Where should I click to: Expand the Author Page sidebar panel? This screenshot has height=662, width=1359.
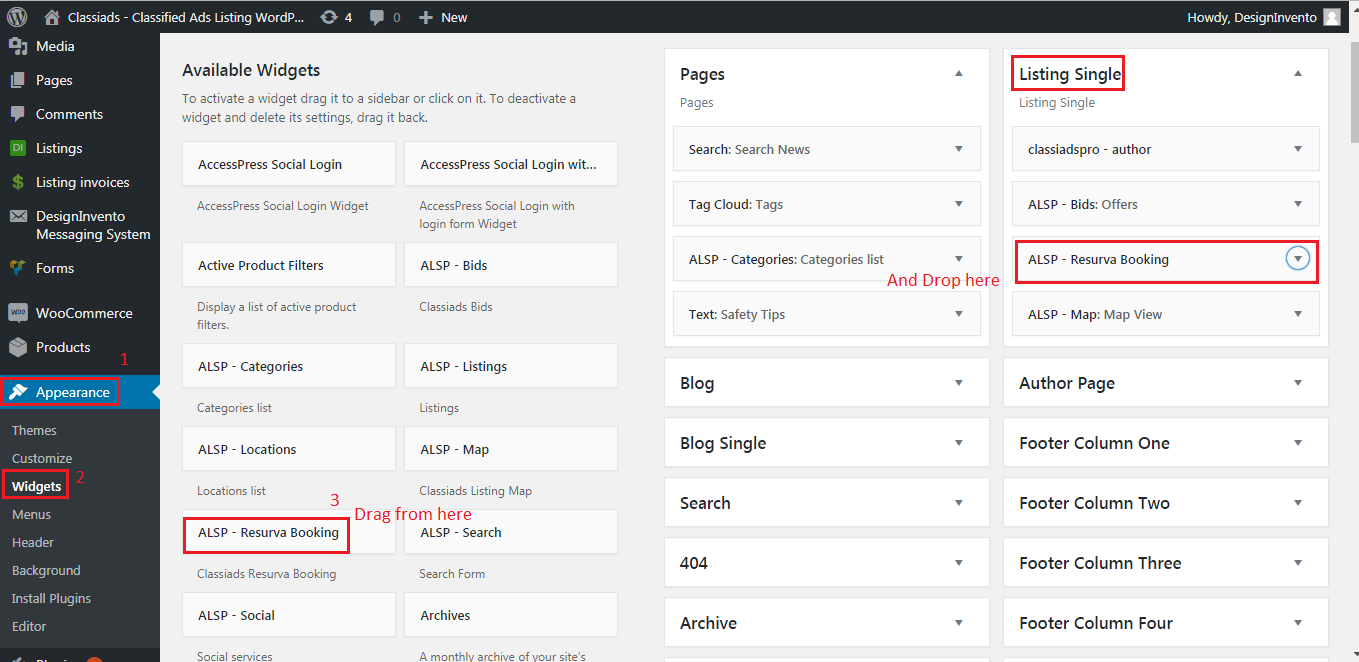[x=1297, y=383]
